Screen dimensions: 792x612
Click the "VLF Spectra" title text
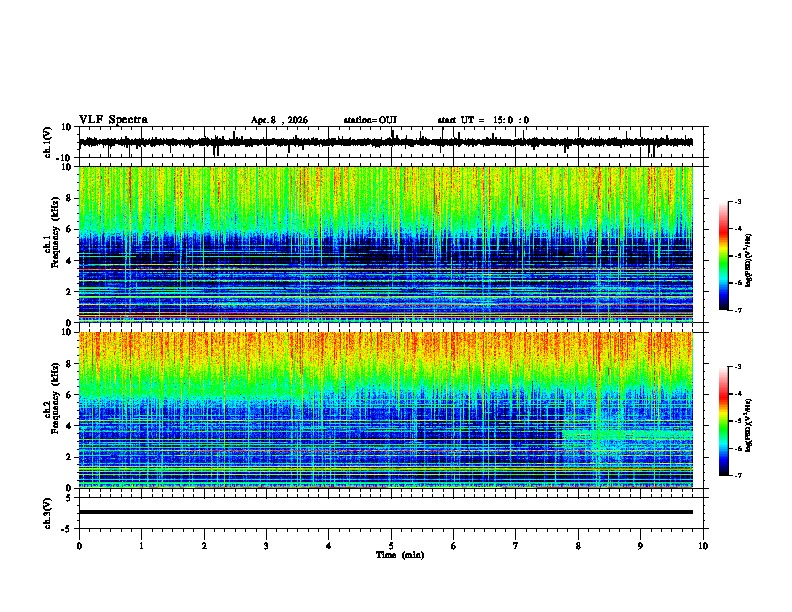coord(113,119)
